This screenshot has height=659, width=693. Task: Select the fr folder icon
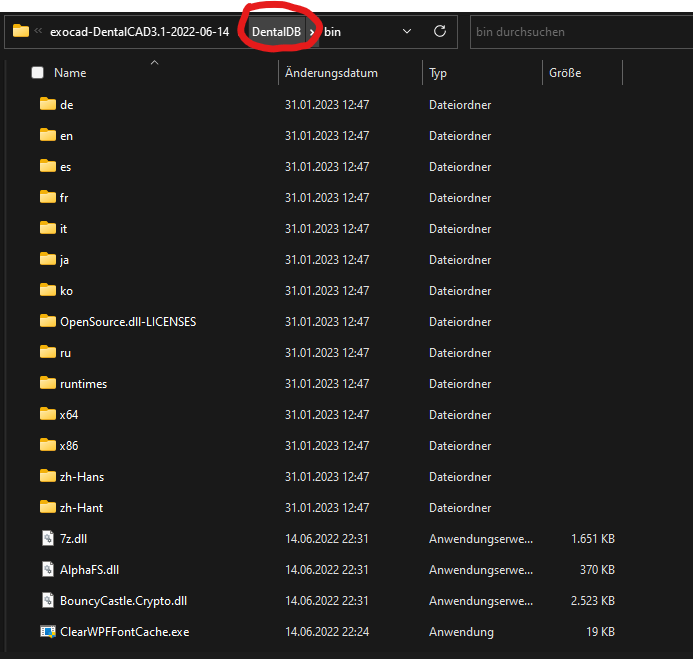[x=48, y=197]
